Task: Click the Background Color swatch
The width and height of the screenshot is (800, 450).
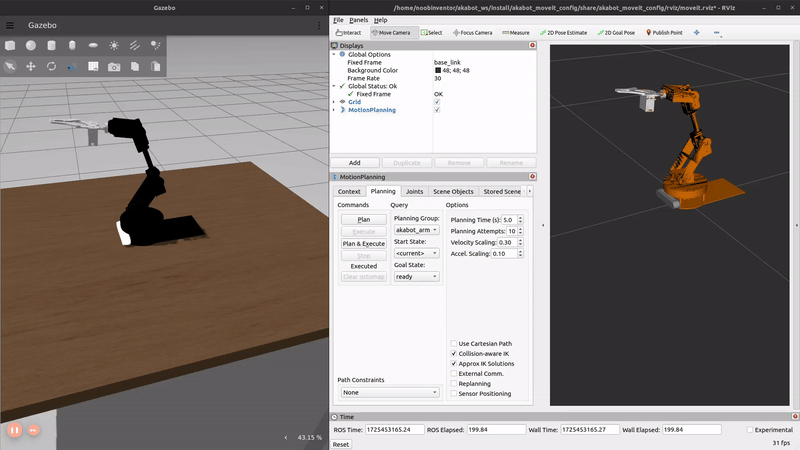Action: pos(437,70)
